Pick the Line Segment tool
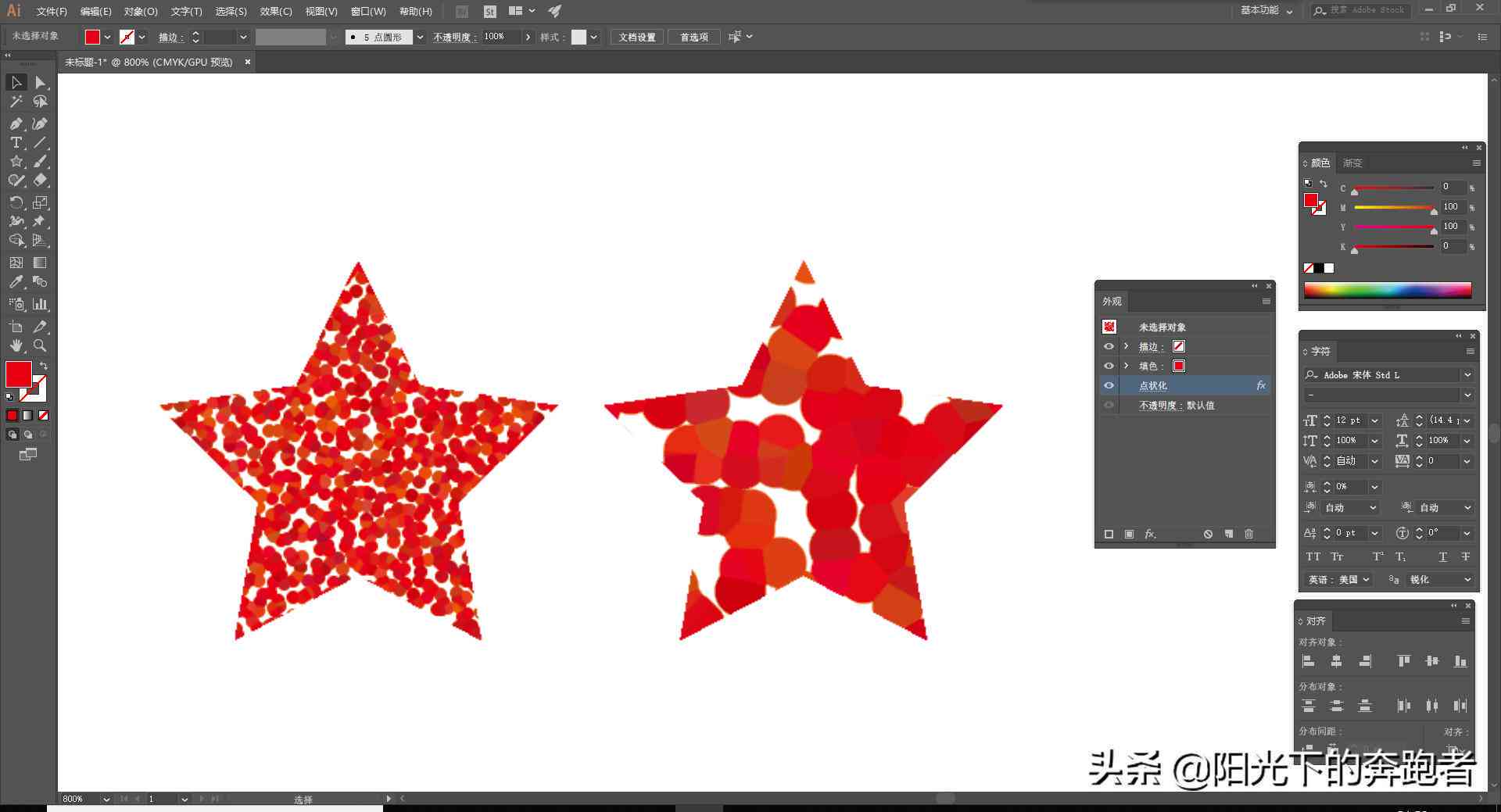Screen dimensions: 1501x812 point(40,142)
